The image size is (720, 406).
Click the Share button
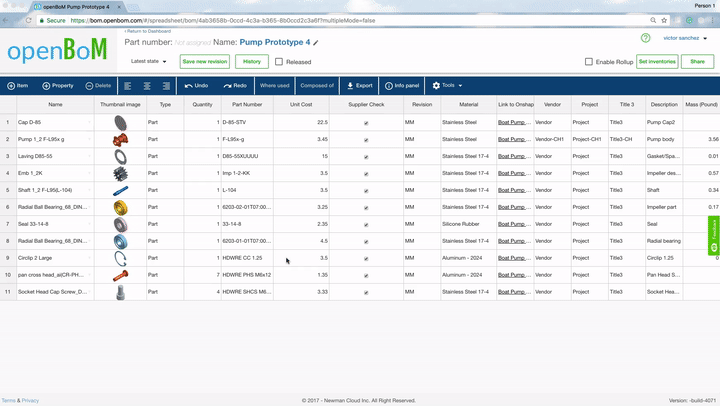point(697,62)
